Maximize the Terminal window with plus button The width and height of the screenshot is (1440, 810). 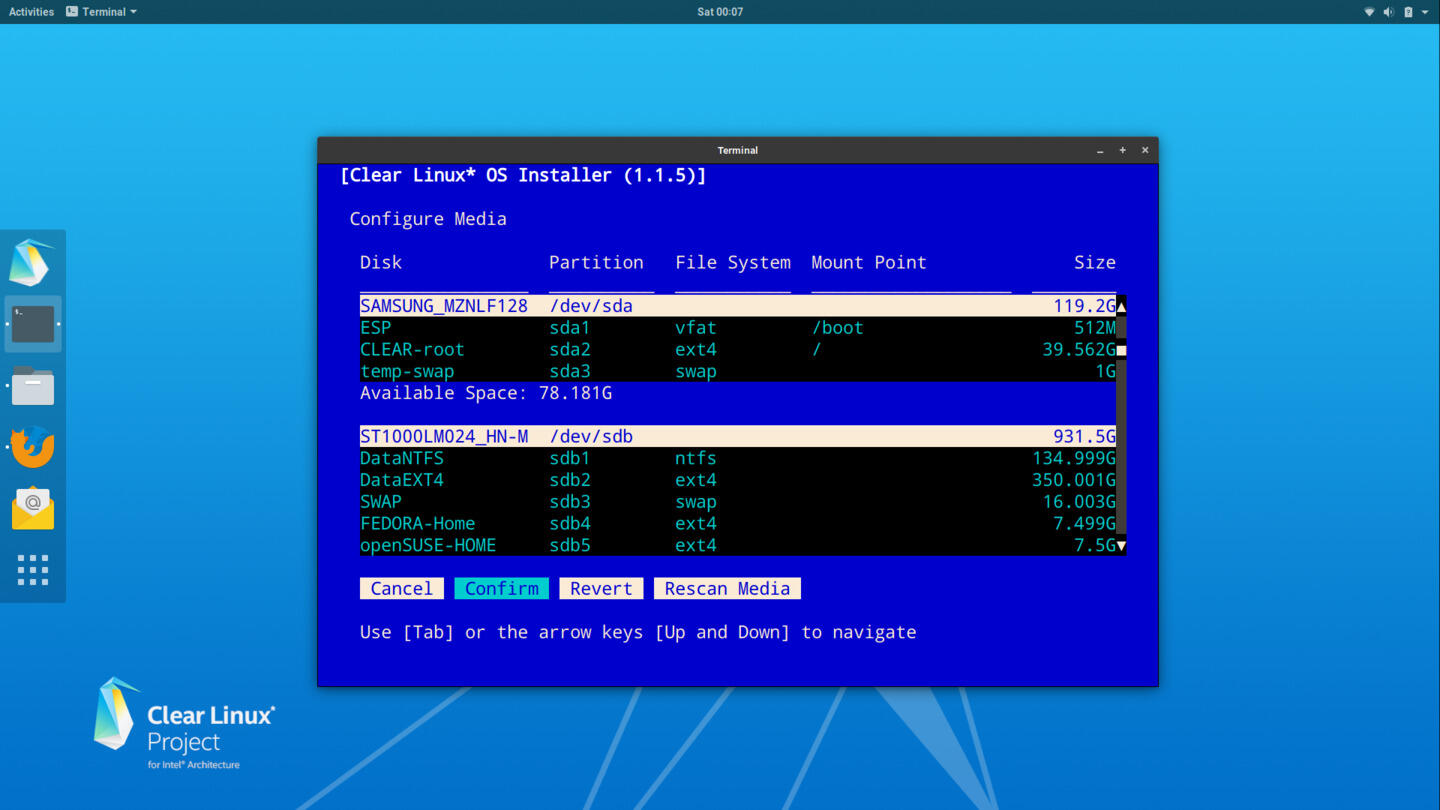point(1122,150)
